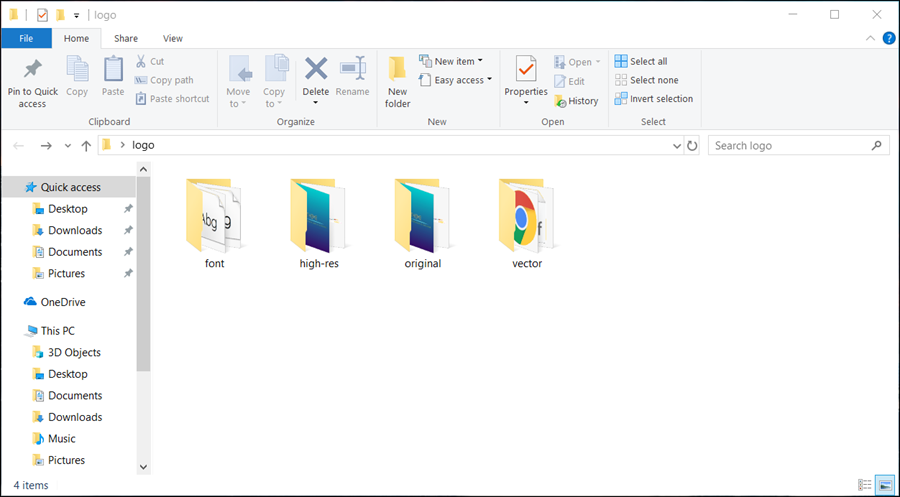Expand the Easy access dropdown
Screen dimensions: 900x497
(x=490, y=80)
